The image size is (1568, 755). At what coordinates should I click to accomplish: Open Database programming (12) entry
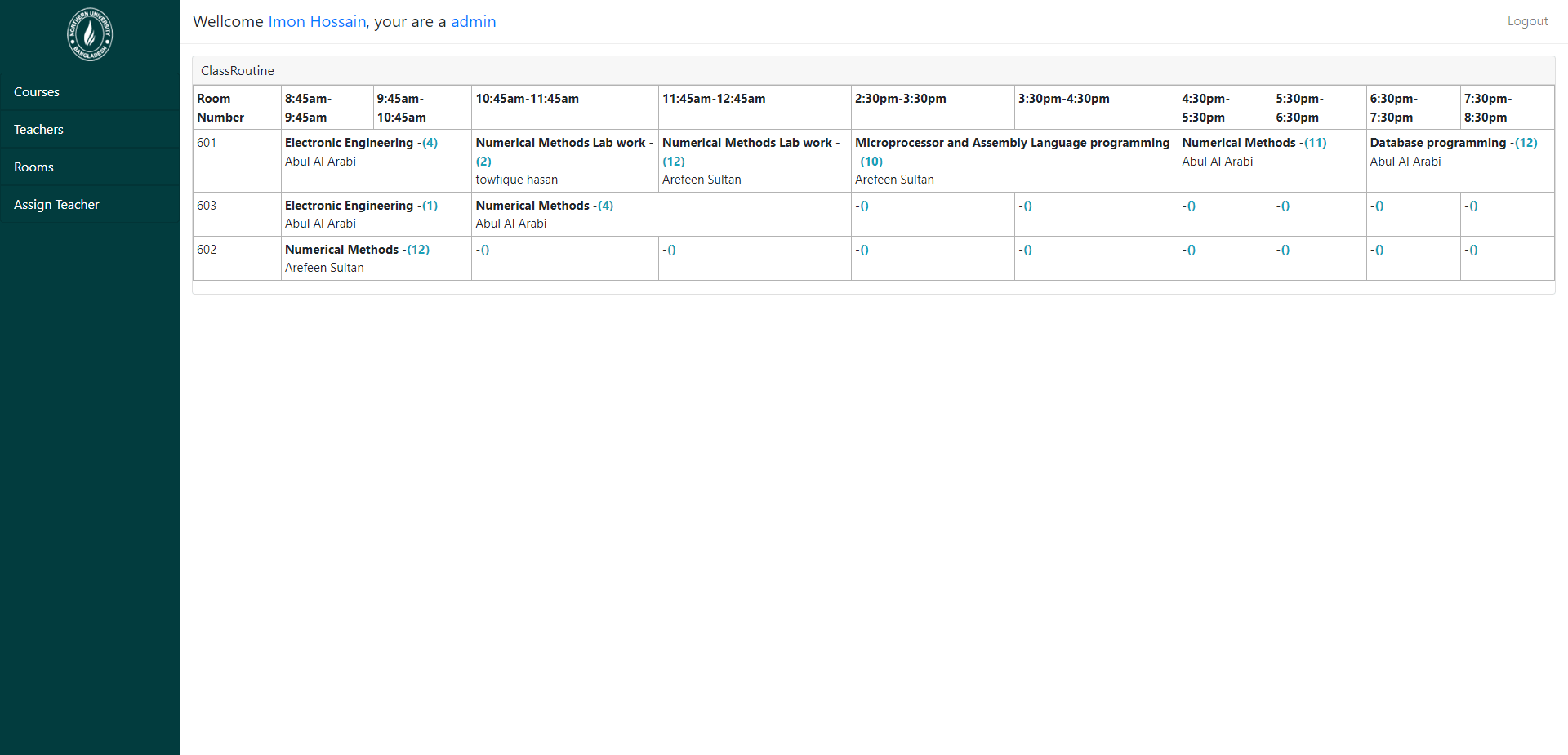tap(1526, 143)
